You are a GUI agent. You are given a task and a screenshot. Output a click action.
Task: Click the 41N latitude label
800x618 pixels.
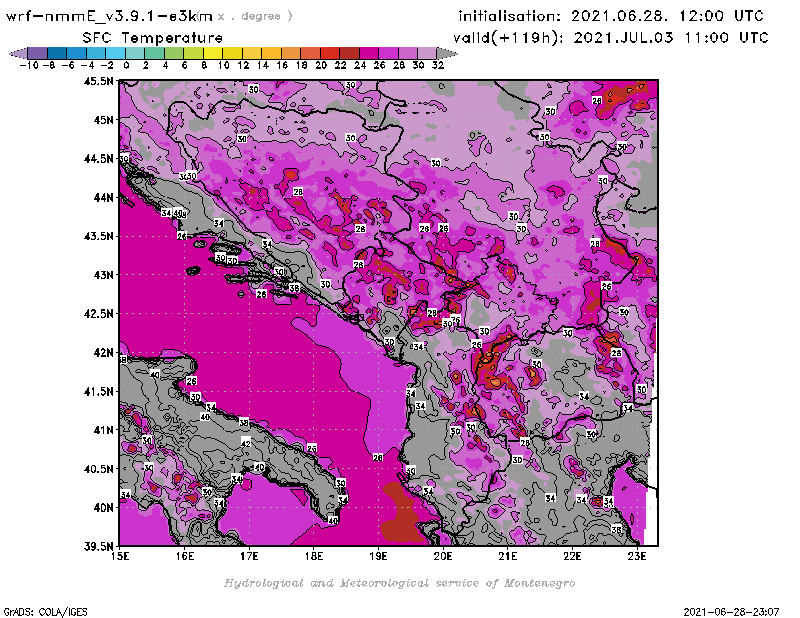pos(103,430)
